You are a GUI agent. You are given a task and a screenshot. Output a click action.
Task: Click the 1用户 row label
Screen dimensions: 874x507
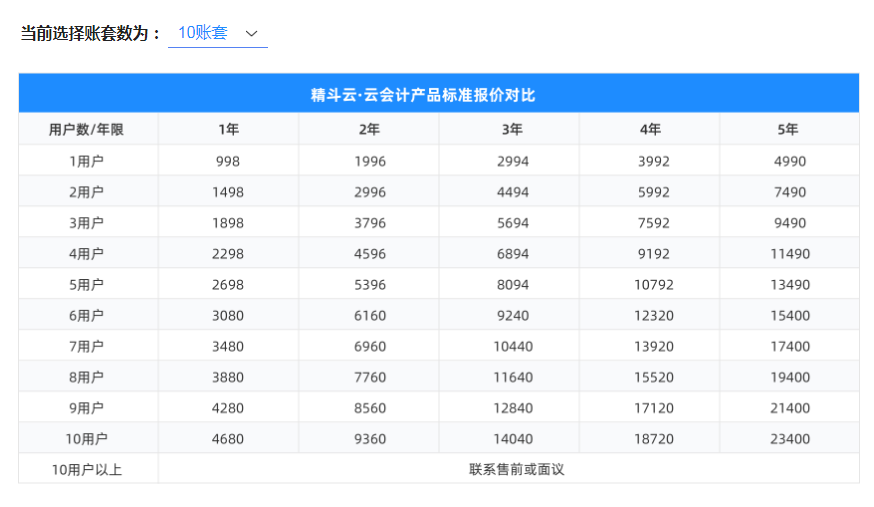coord(86,162)
